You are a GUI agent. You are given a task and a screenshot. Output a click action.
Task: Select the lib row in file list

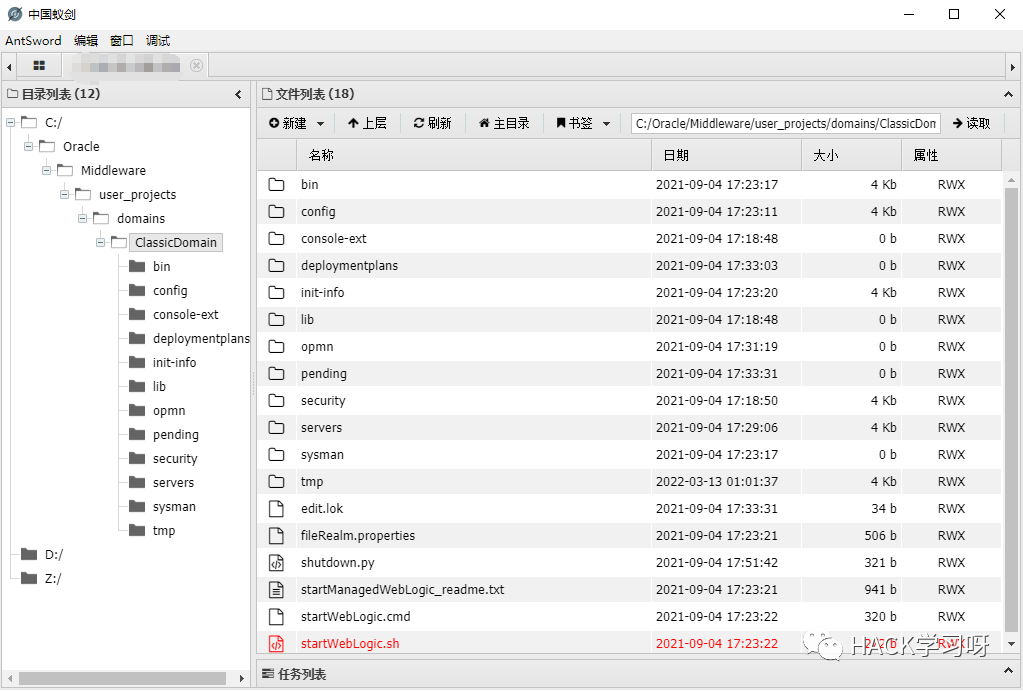click(630, 320)
